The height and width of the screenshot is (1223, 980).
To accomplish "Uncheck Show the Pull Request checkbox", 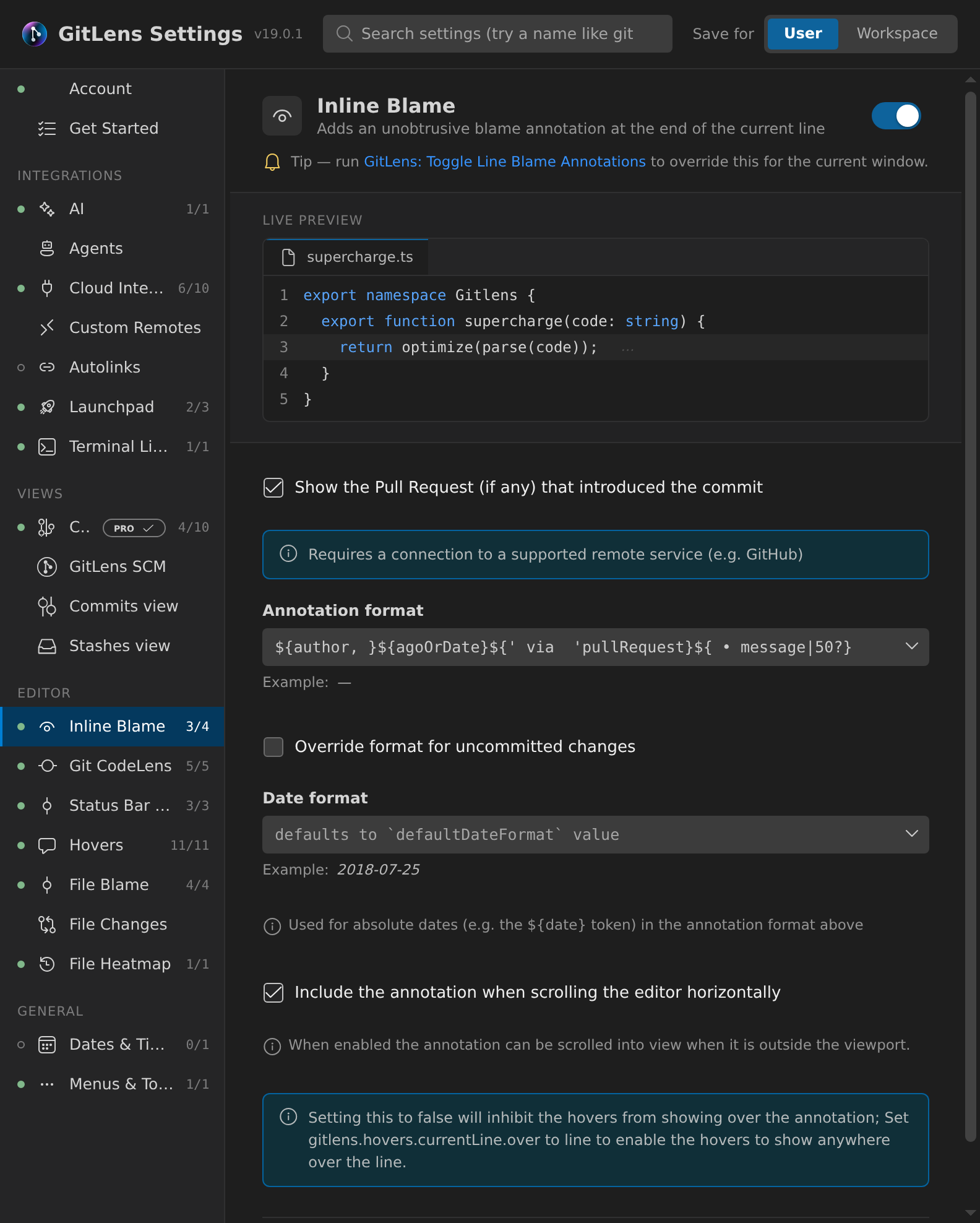I will point(273,488).
